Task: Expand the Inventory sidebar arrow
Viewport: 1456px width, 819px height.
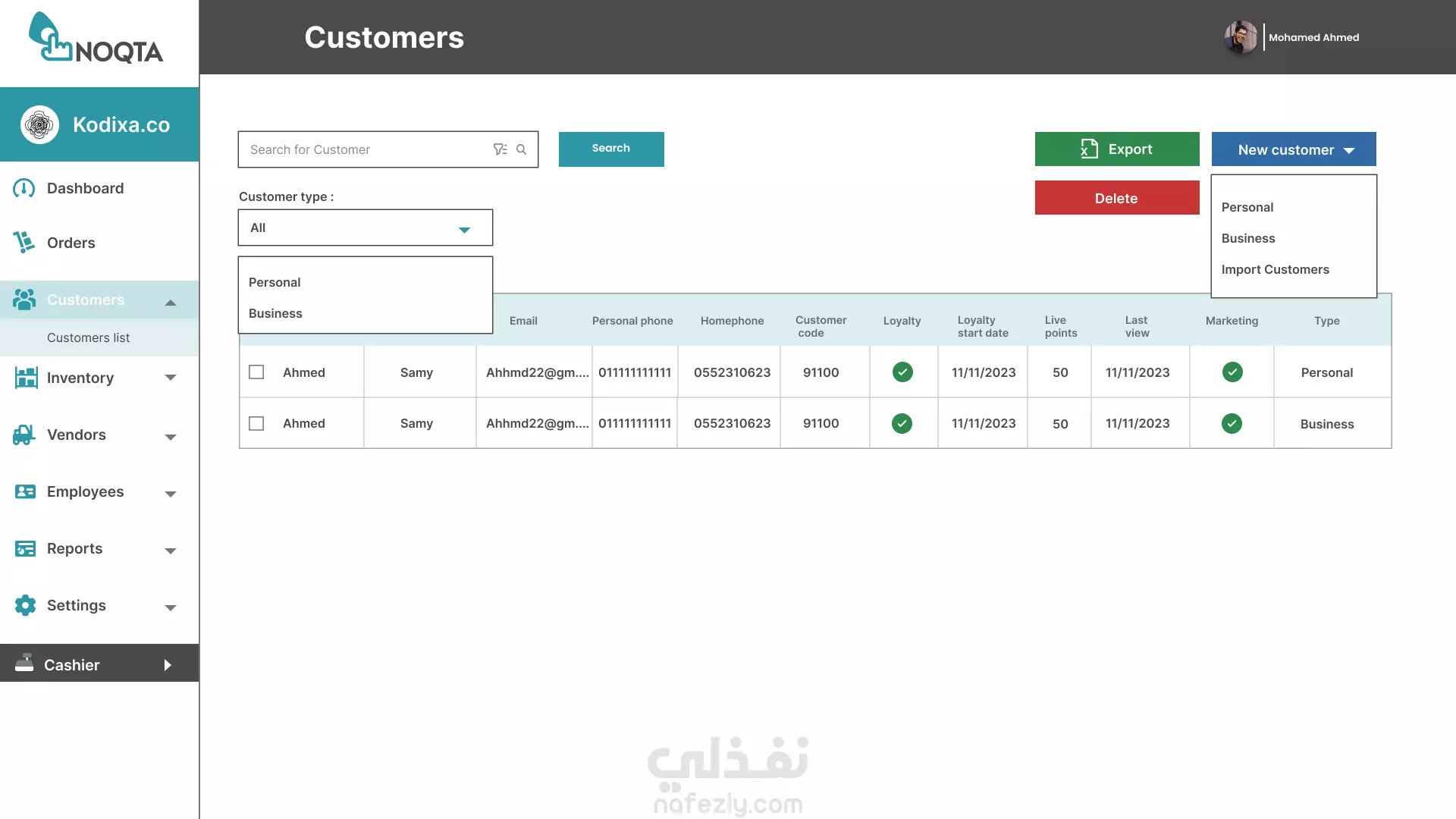Action: pyautogui.click(x=171, y=378)
